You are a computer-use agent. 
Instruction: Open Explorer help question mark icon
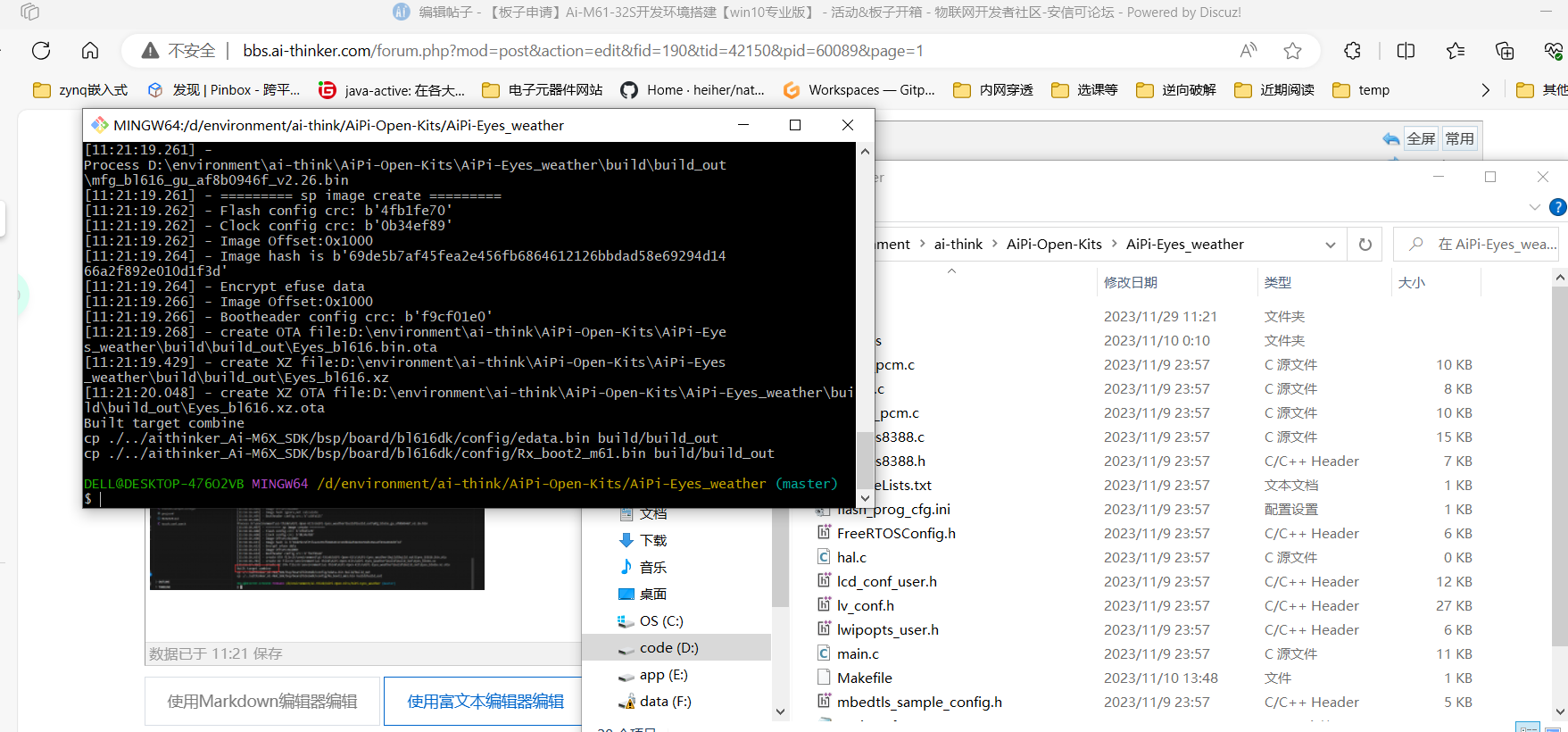pyautogui.click(x=1558, y=207)
